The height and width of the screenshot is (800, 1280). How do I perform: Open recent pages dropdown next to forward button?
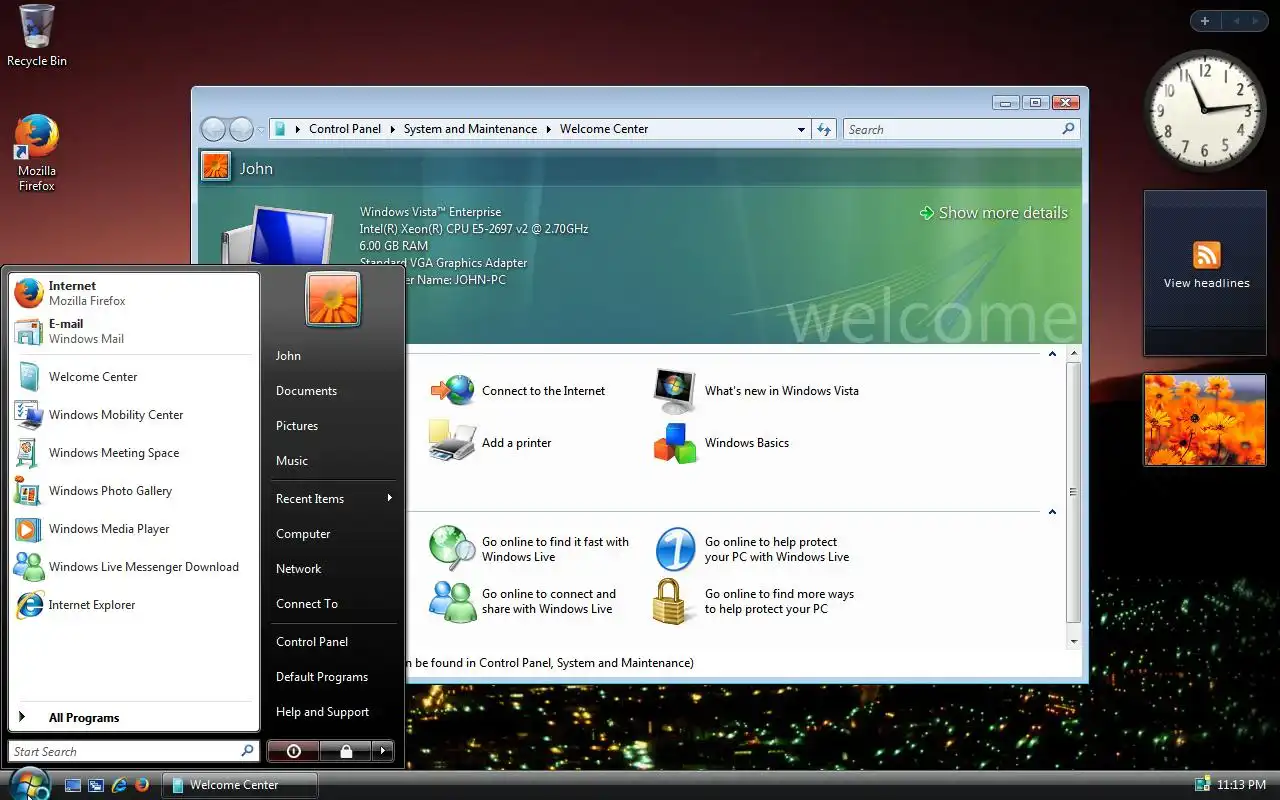click(x=261, y=130)
